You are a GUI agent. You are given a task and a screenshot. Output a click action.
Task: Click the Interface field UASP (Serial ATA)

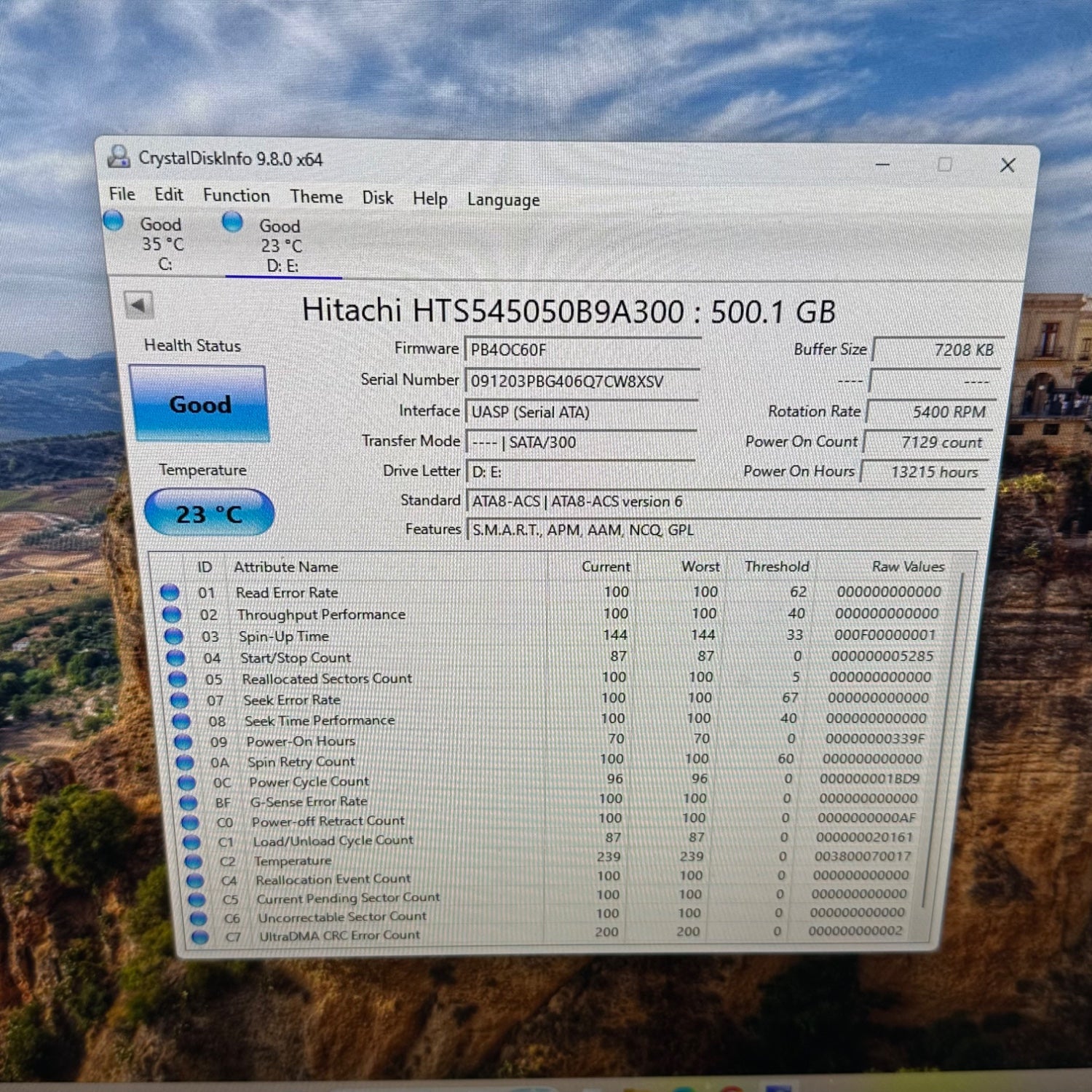pyautogui.click(x=582, y=412)
